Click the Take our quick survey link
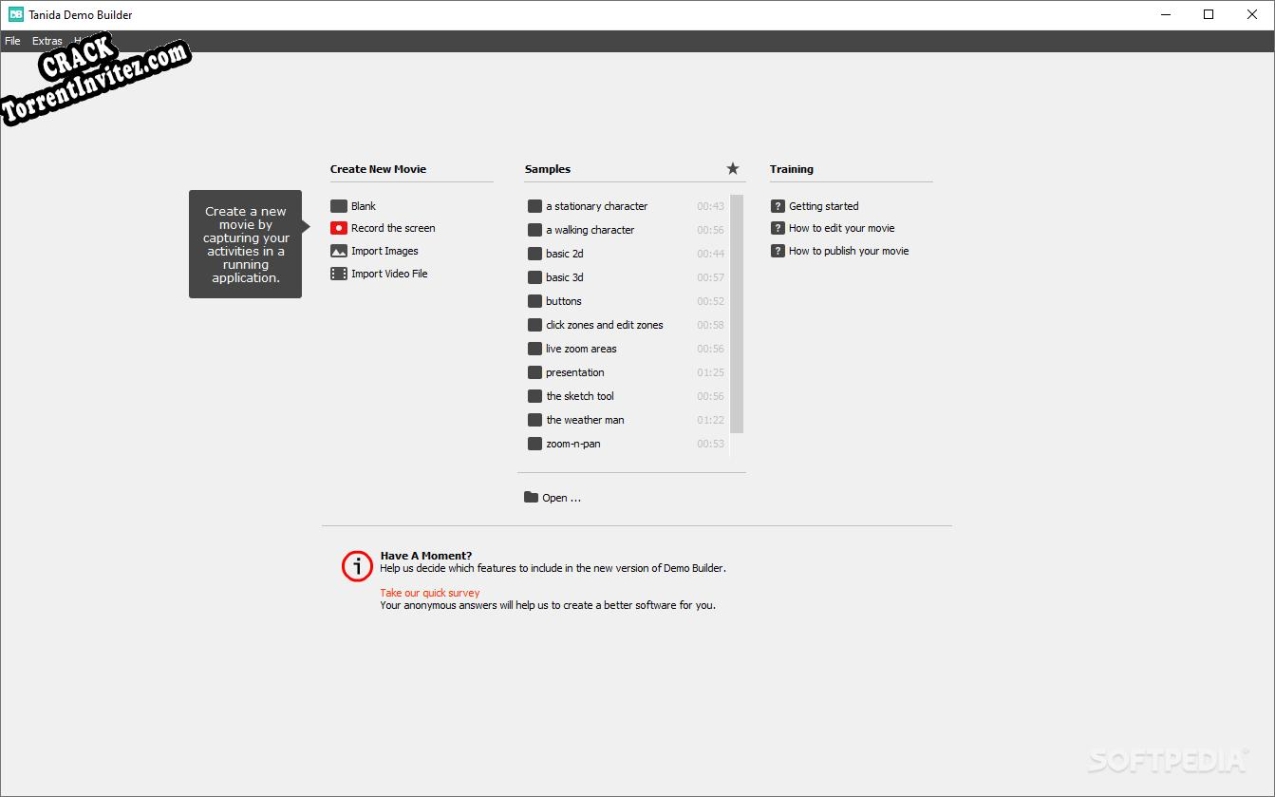 click(x=429, y=592)
